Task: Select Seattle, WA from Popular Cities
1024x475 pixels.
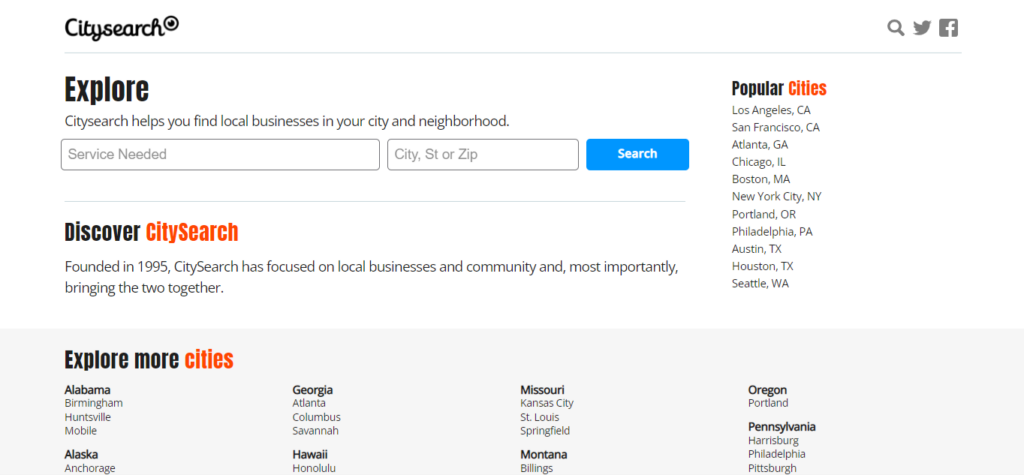Action: [x=760, y=284]
